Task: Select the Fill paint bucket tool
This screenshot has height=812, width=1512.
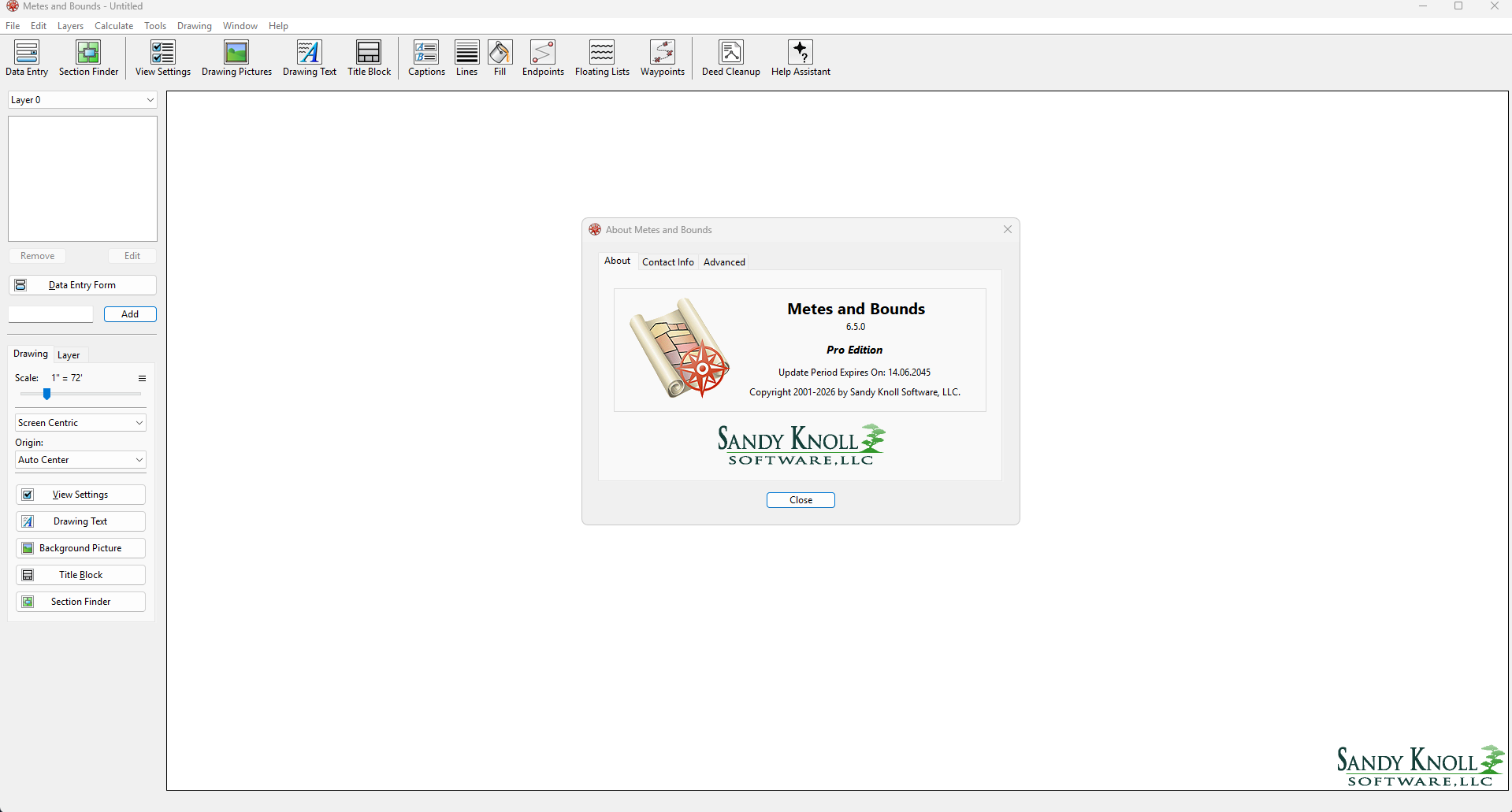Action: tap(500, 58)
